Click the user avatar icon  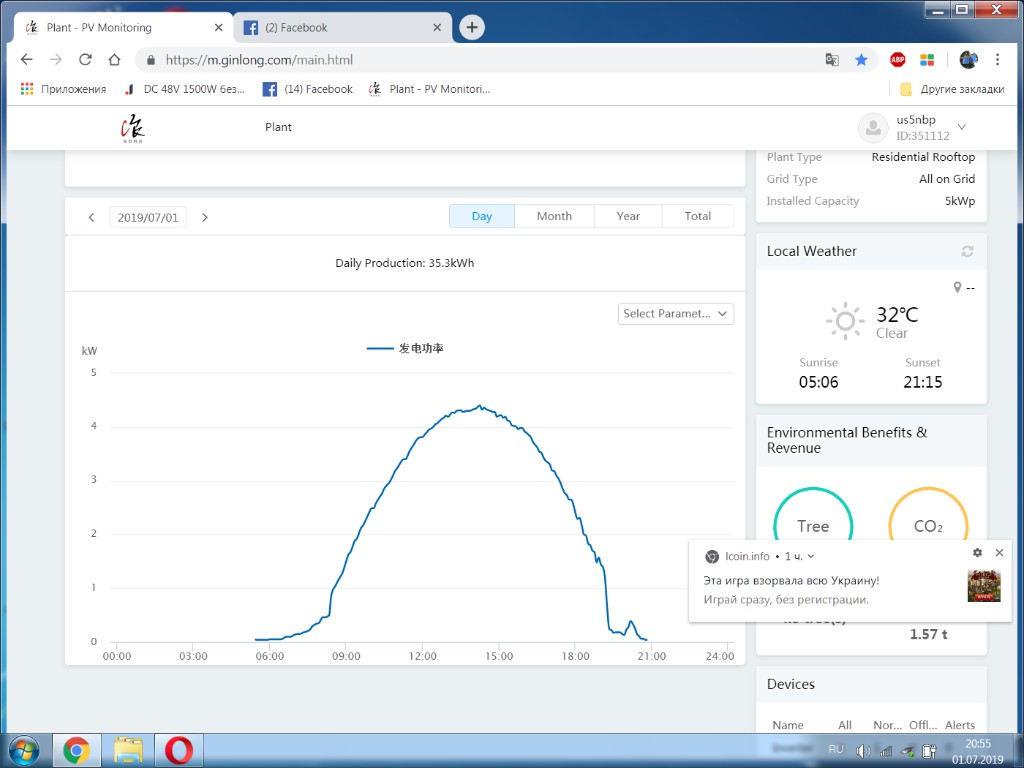click(x=873, y=128)
